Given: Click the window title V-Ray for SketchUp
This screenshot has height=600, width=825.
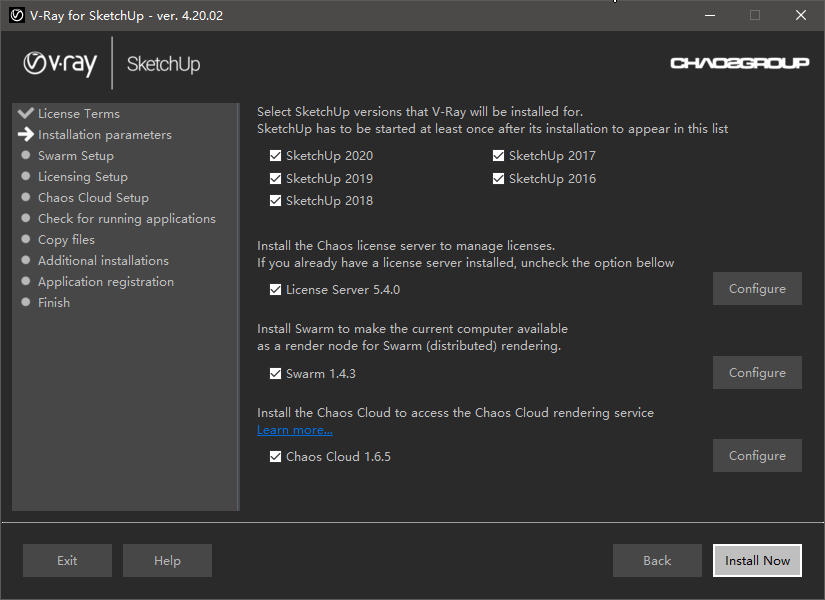Looking at the screenshot, I should click(126, 16).
